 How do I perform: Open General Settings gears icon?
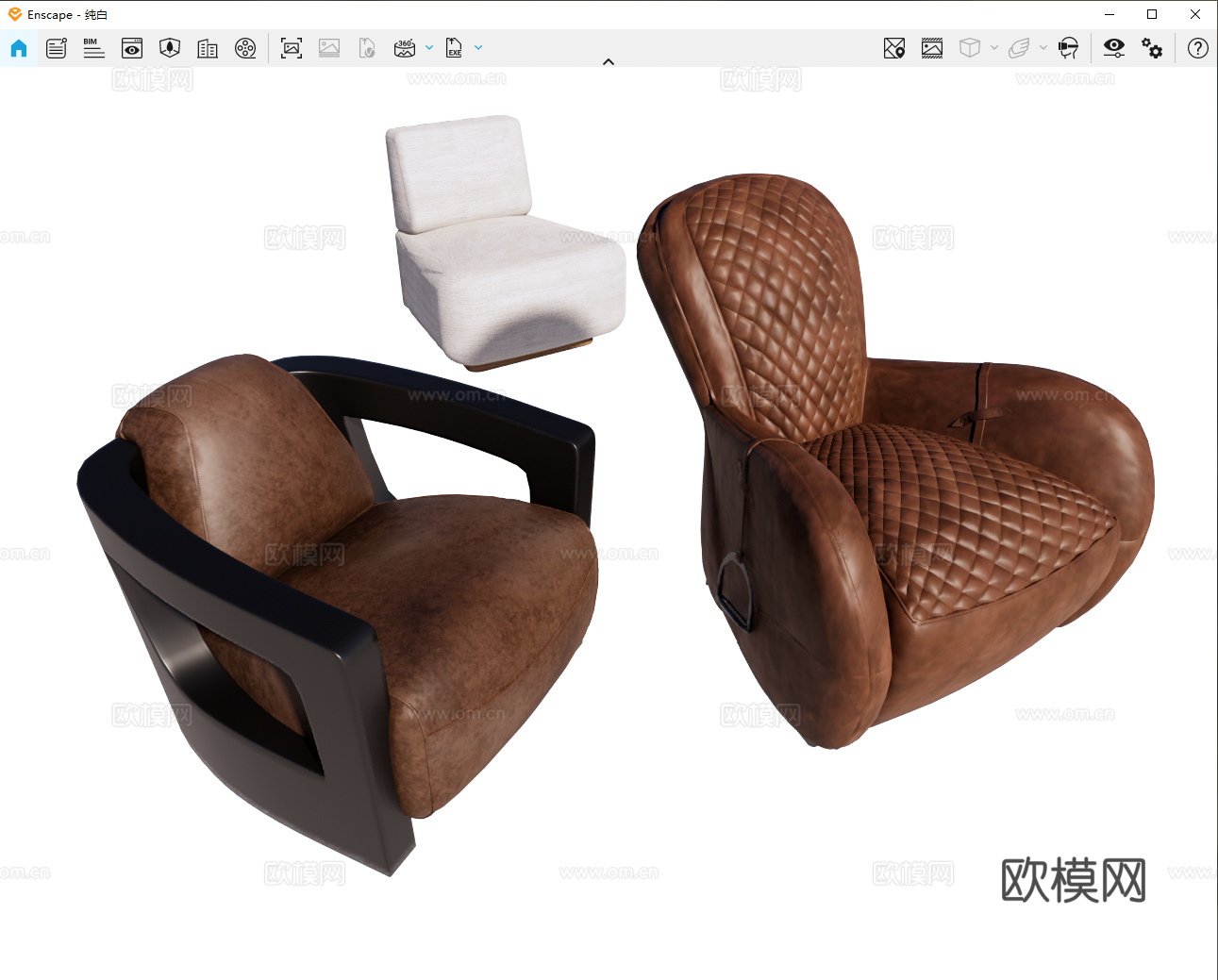pos(1152,48)
